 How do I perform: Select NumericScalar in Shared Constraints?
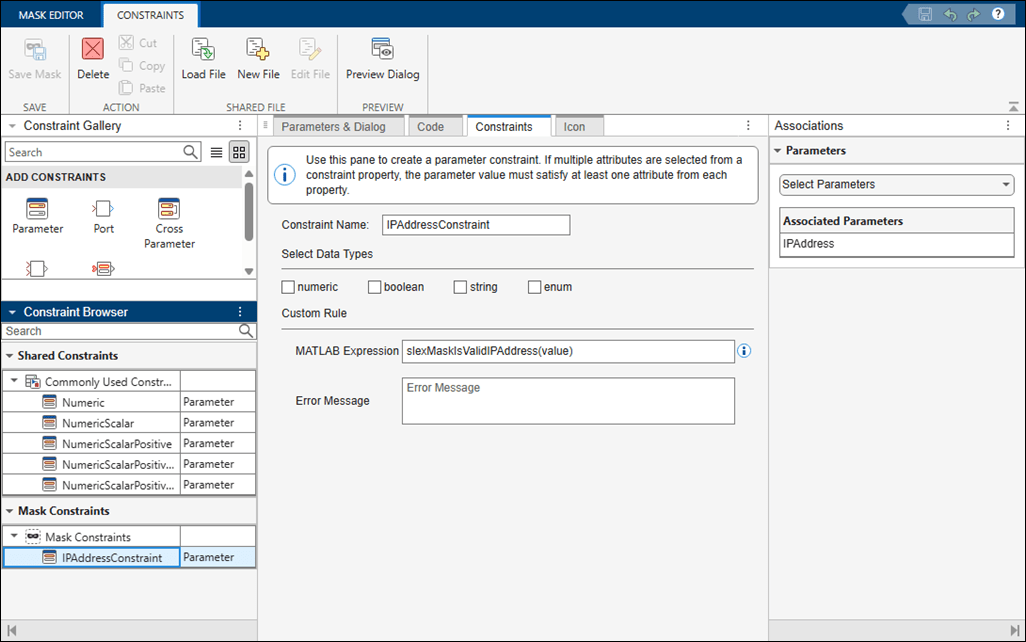pos(97,423)
